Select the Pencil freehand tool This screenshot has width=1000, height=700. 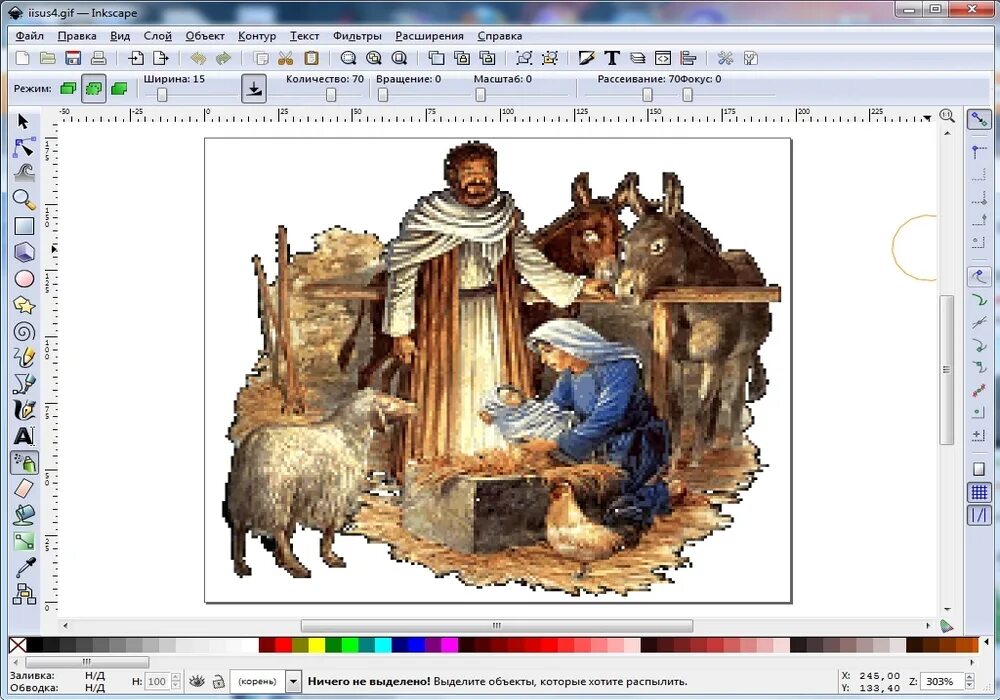click(24, 358)
